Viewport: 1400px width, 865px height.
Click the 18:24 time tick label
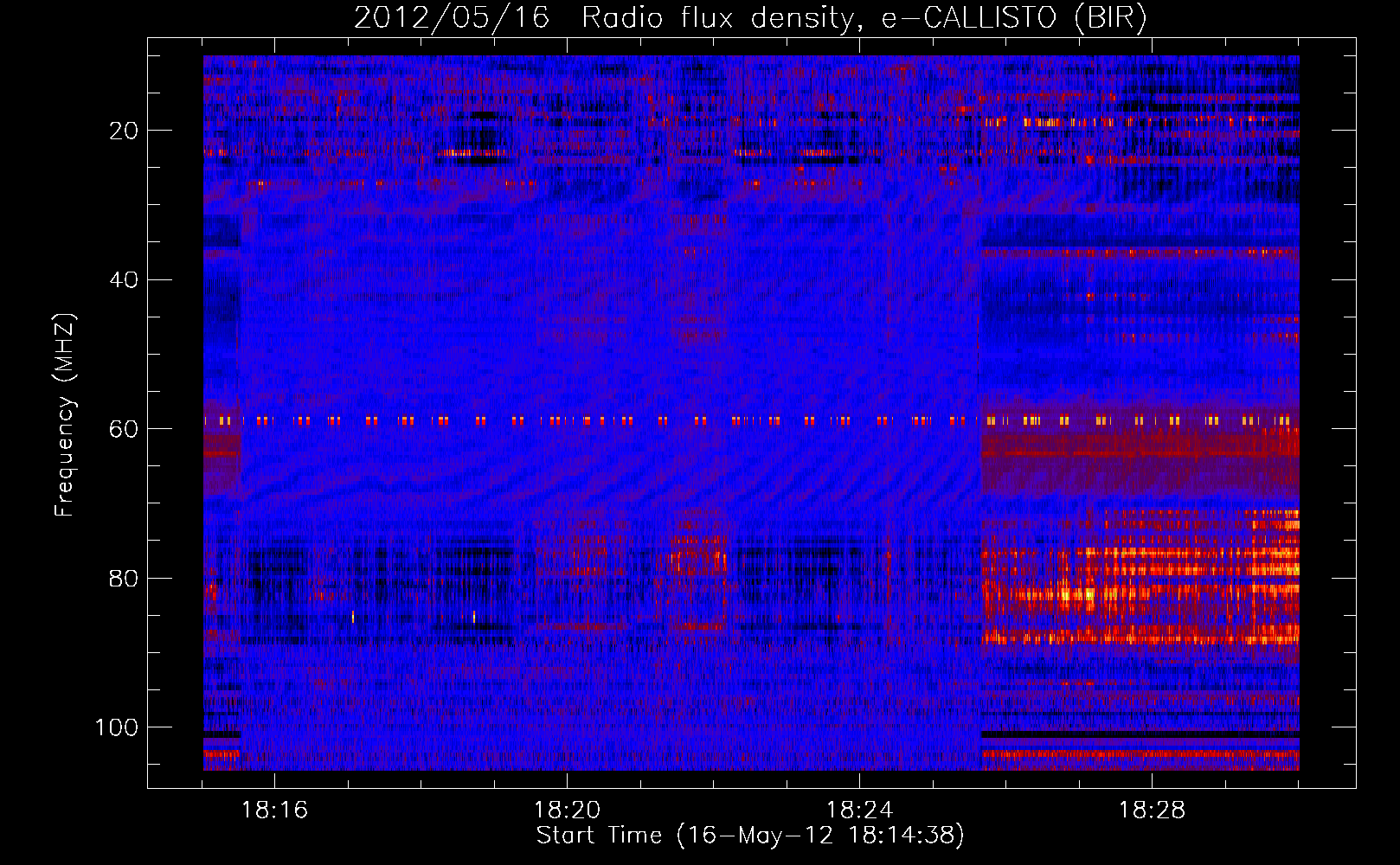point(859,811)
